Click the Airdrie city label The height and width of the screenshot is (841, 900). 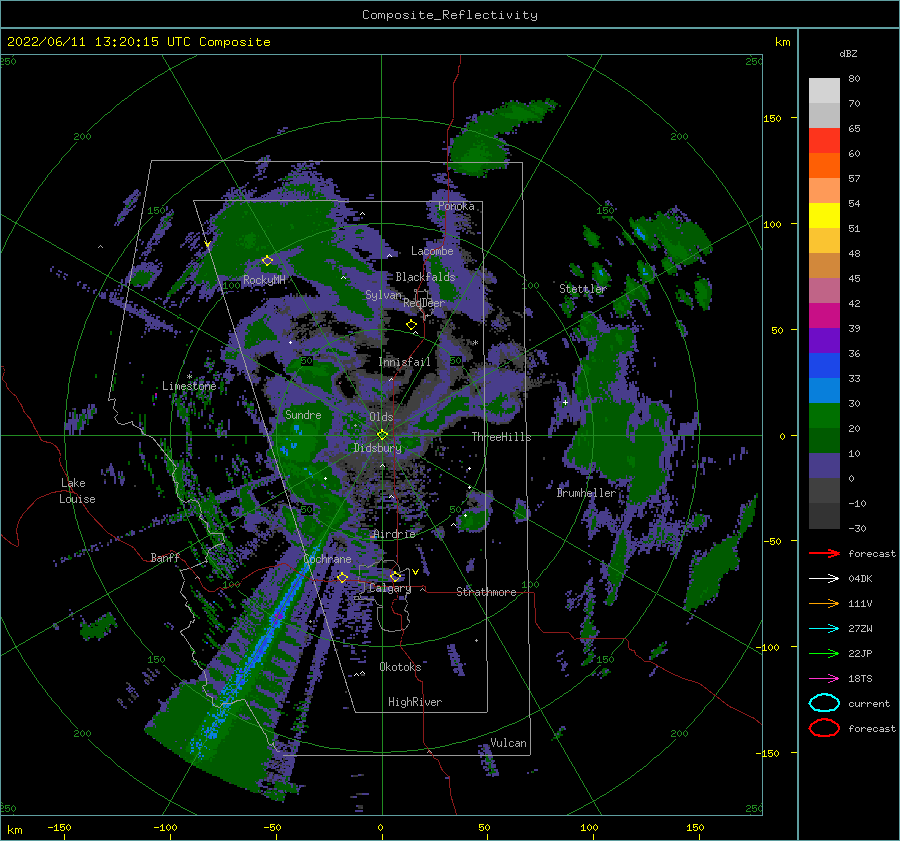click(394, 534)
